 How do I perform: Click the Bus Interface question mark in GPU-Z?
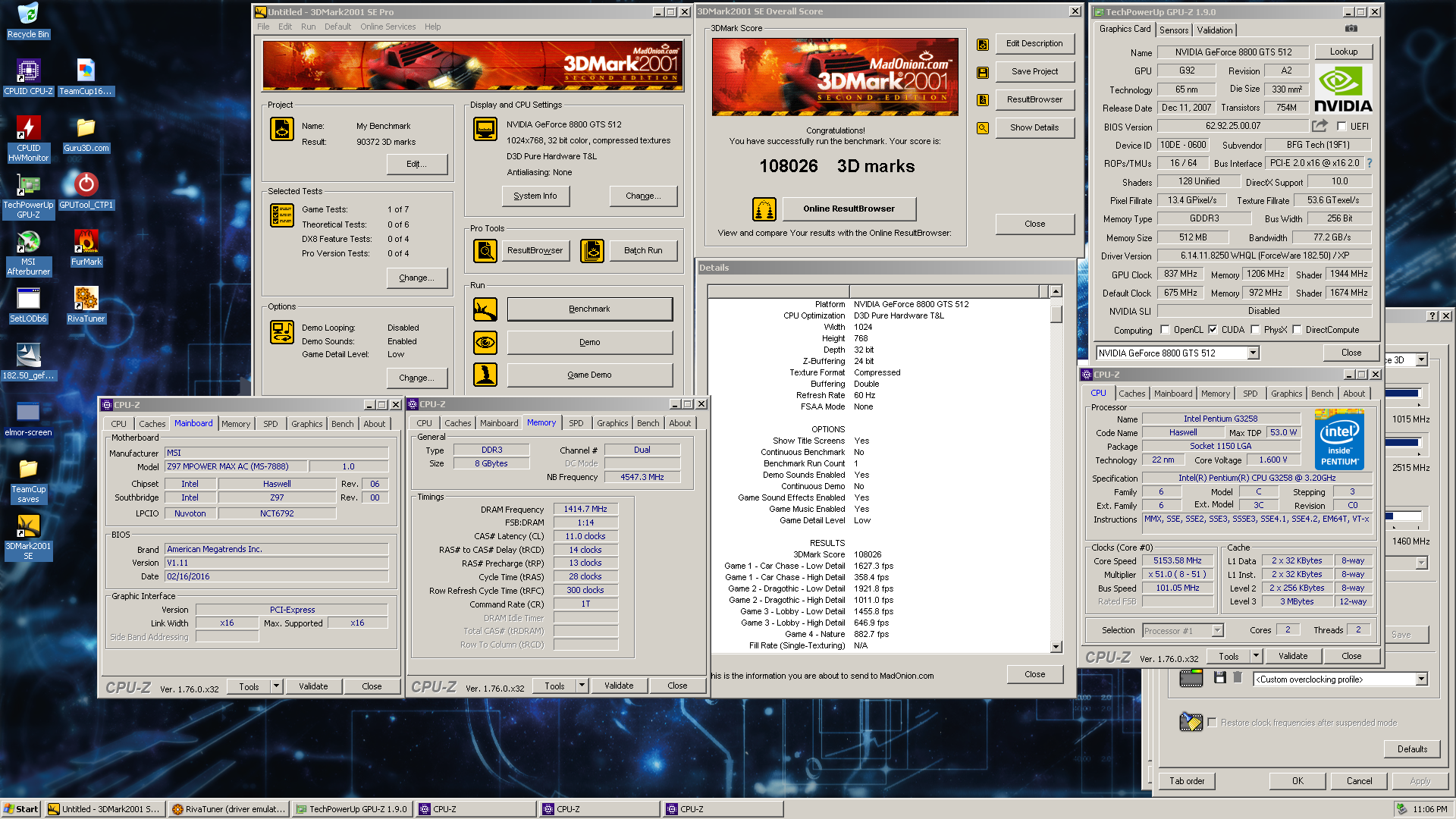1370,163
